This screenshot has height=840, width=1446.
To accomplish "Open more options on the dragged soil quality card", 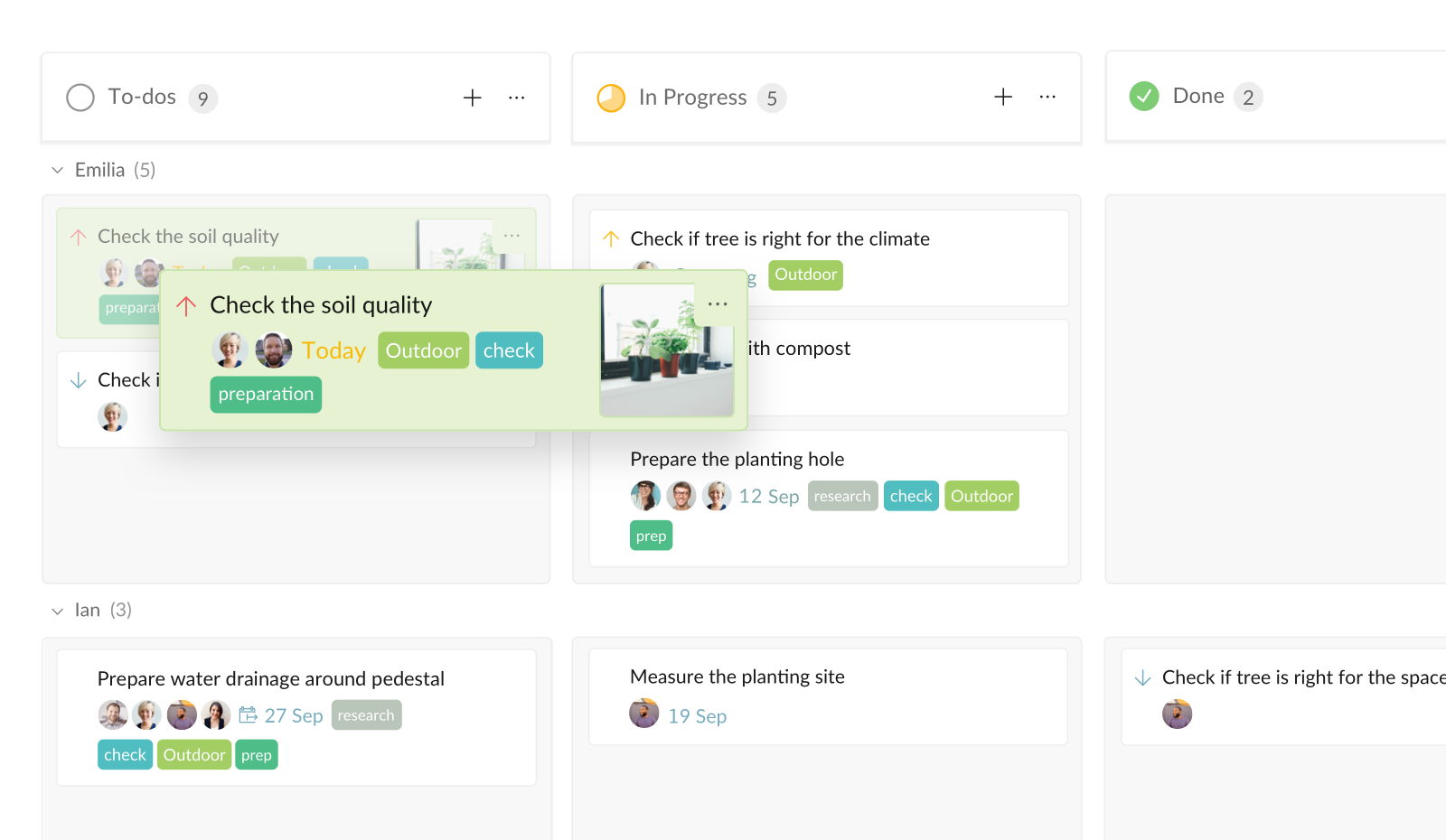I will click(718, 304).
